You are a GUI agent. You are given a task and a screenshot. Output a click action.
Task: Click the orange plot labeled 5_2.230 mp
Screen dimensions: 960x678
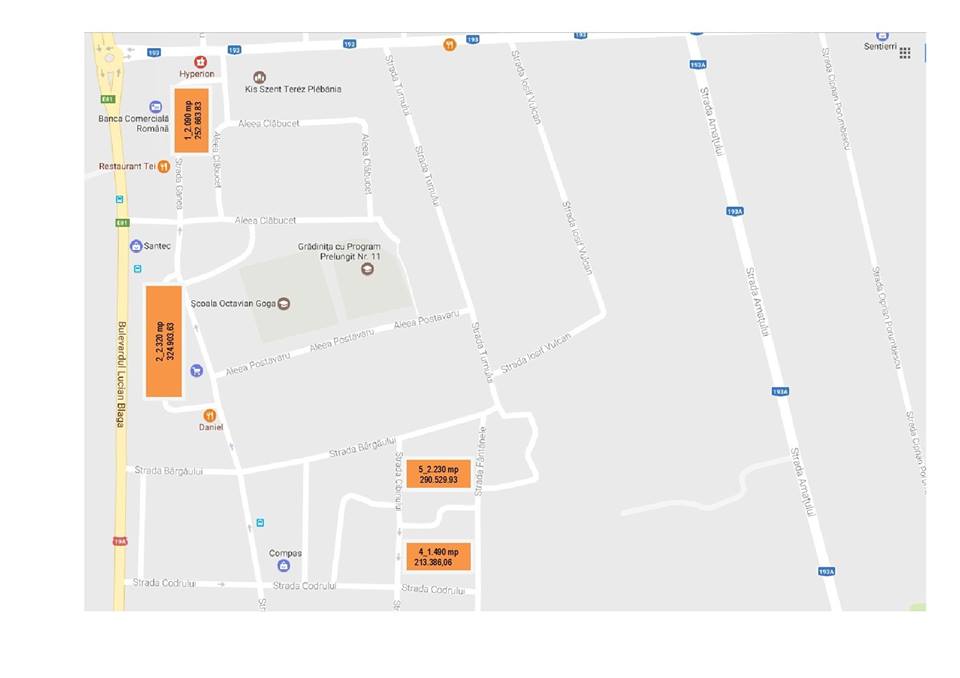pyautogui.click(x=438, y=474)
